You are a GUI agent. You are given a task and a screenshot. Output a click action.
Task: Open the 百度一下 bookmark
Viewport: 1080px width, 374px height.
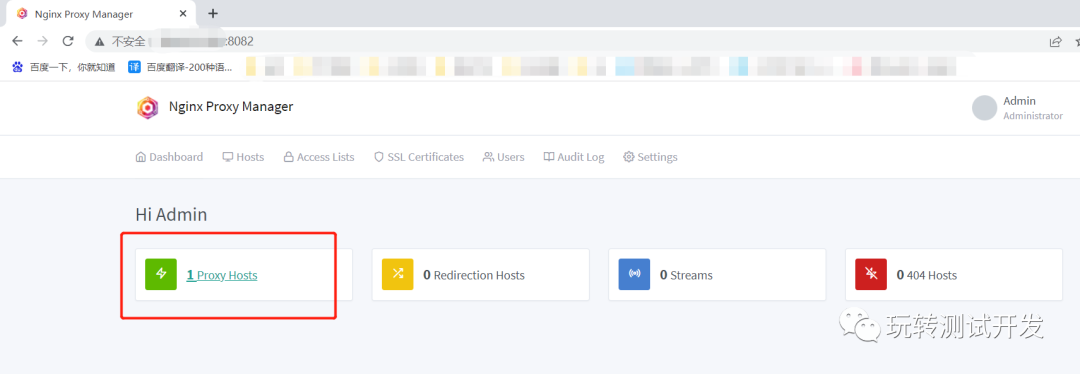63,67
